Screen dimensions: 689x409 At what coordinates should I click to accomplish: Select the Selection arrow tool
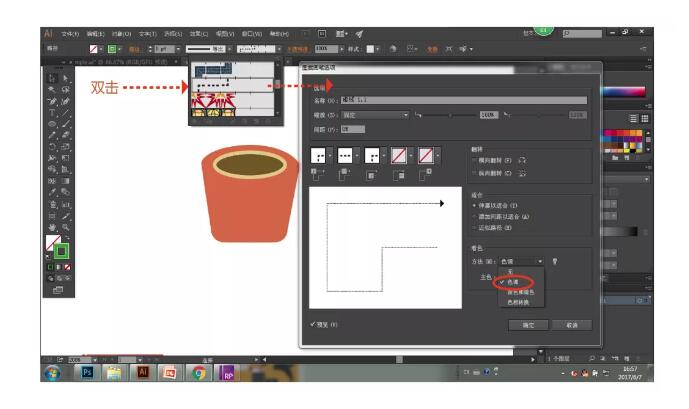tap(52, 78)
